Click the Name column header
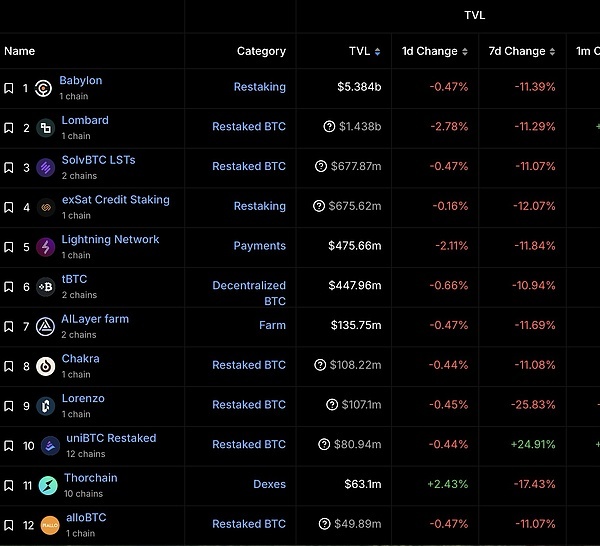The height and width of the screenshot is (546, 600). click(x=20, y=51)
